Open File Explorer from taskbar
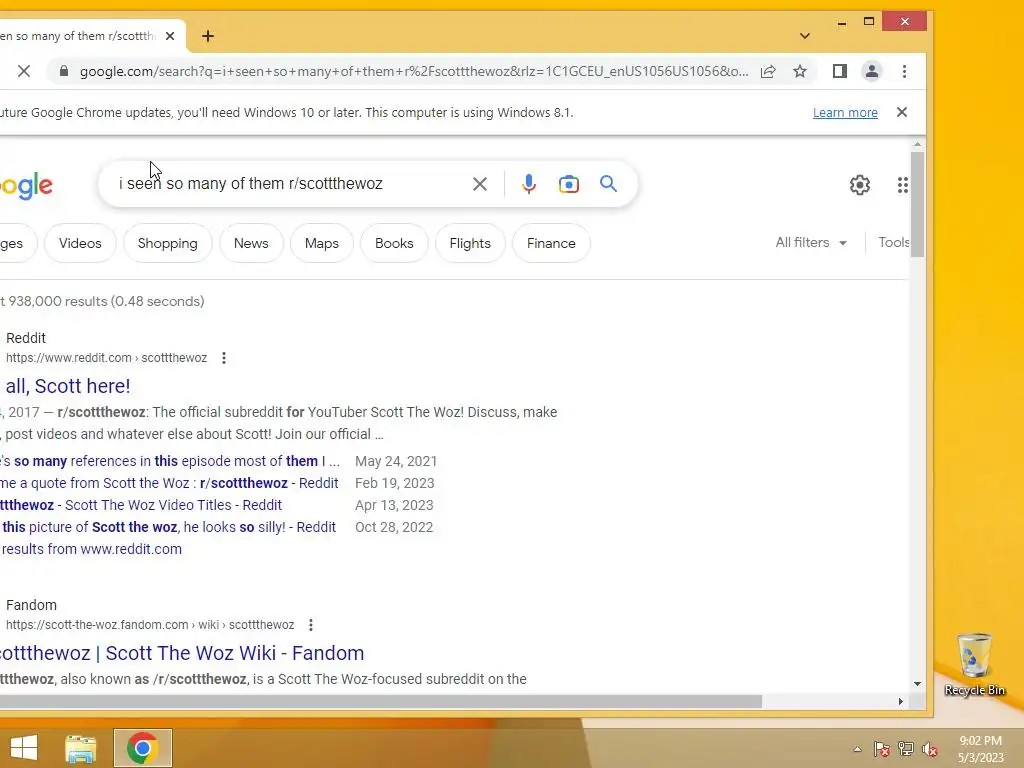This screenshot has width=1024, height=768. pyautogui.click(x=81, y=748)
